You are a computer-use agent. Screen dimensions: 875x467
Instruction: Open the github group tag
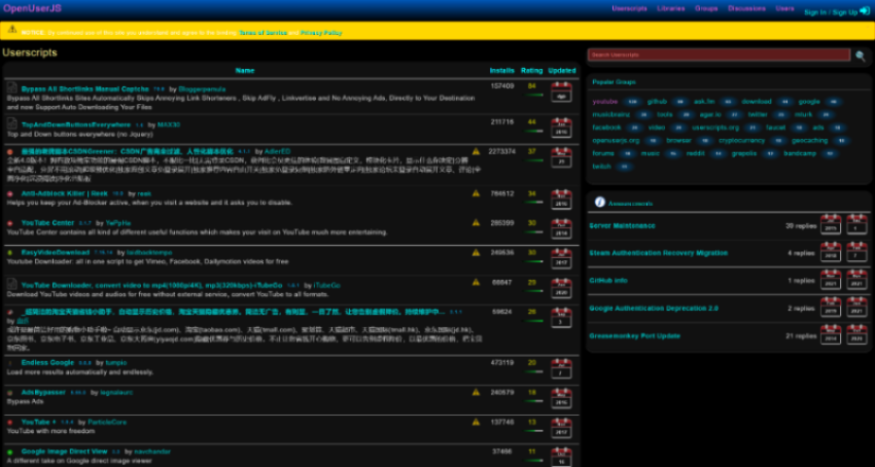657,102
